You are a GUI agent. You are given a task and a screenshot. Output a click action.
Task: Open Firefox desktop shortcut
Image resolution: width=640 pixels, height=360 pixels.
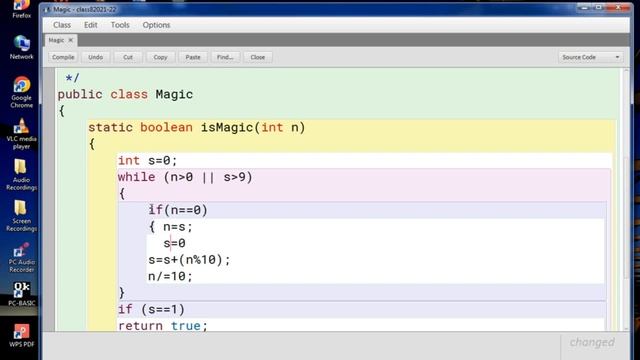click(21, 9)
